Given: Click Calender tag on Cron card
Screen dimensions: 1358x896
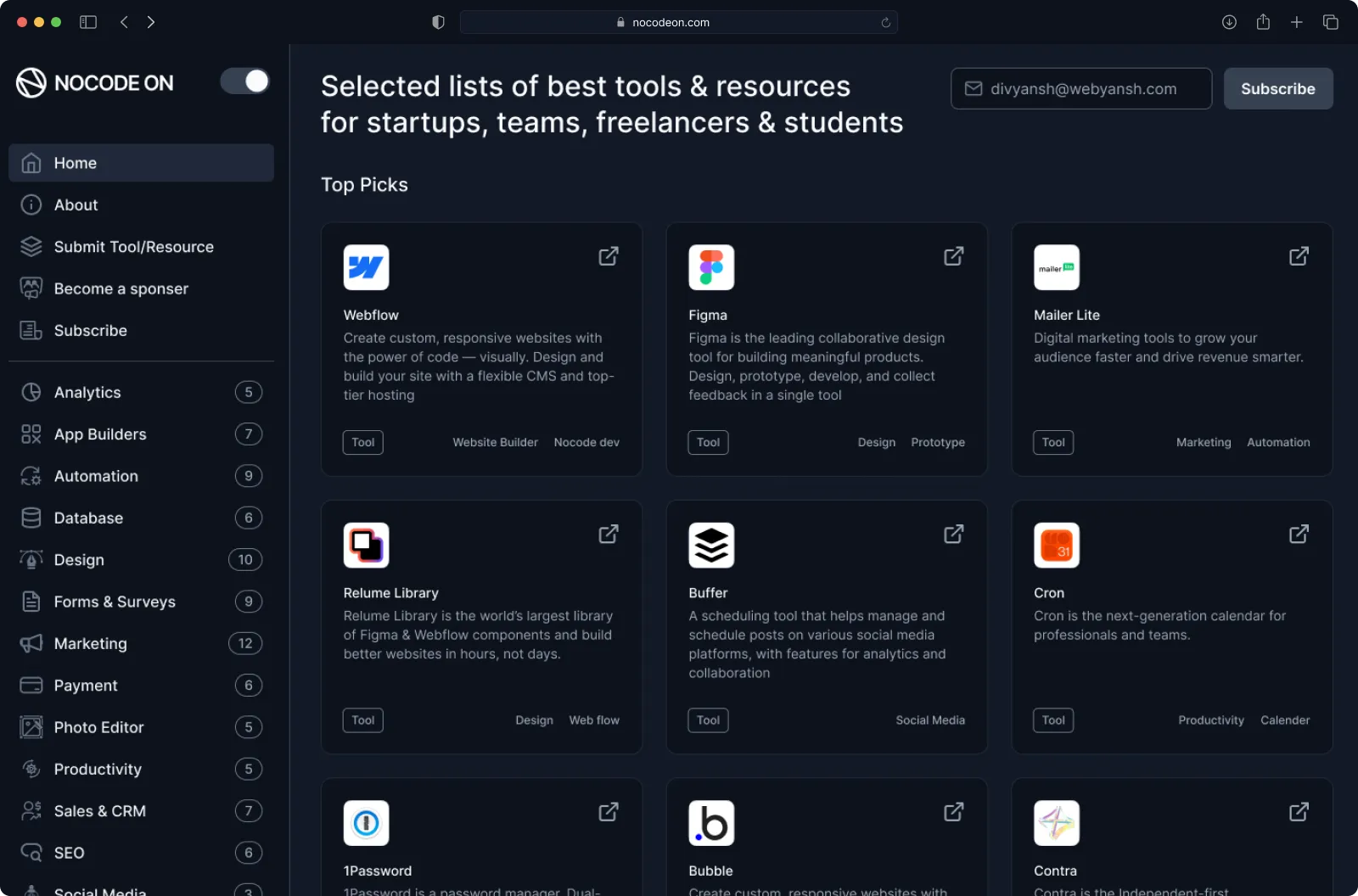Looking at the screenshot, I should click(1285, 720).
